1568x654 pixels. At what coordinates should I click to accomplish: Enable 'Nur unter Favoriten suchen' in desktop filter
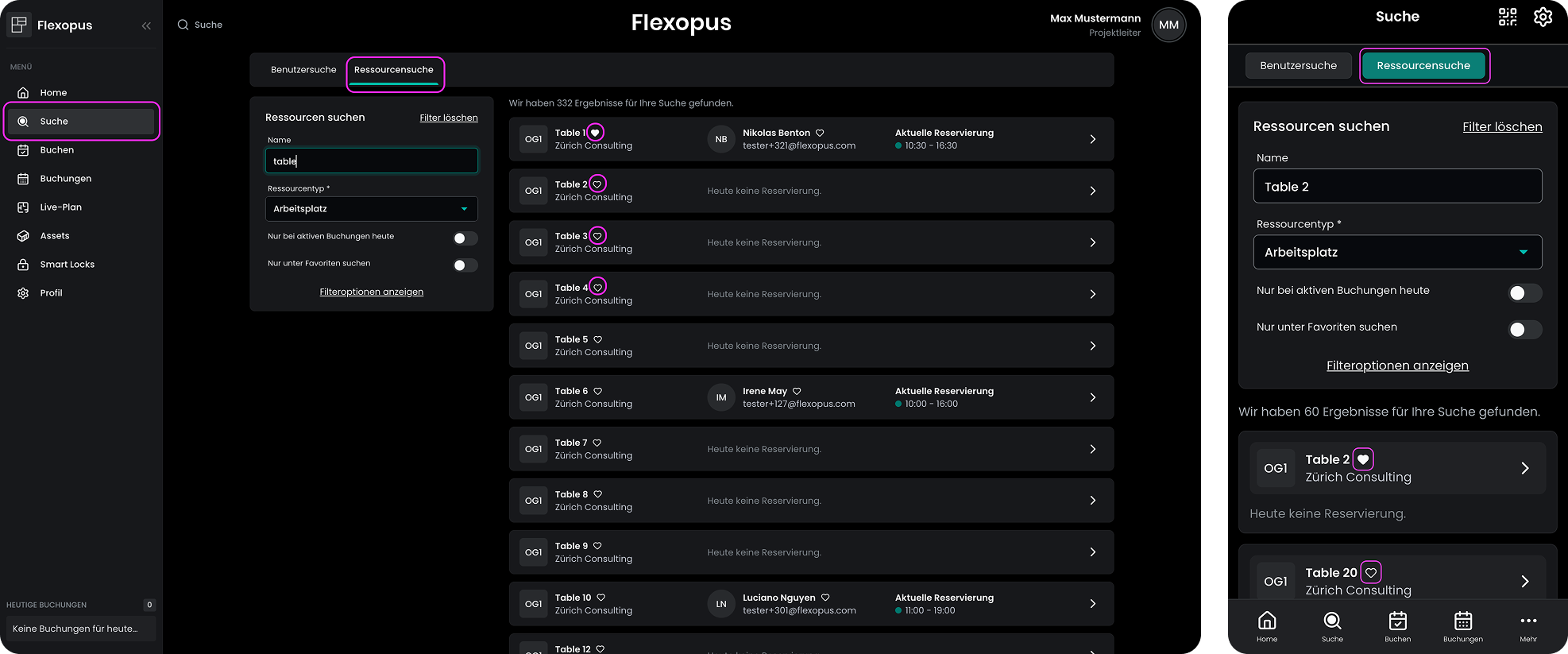point(465,265)
